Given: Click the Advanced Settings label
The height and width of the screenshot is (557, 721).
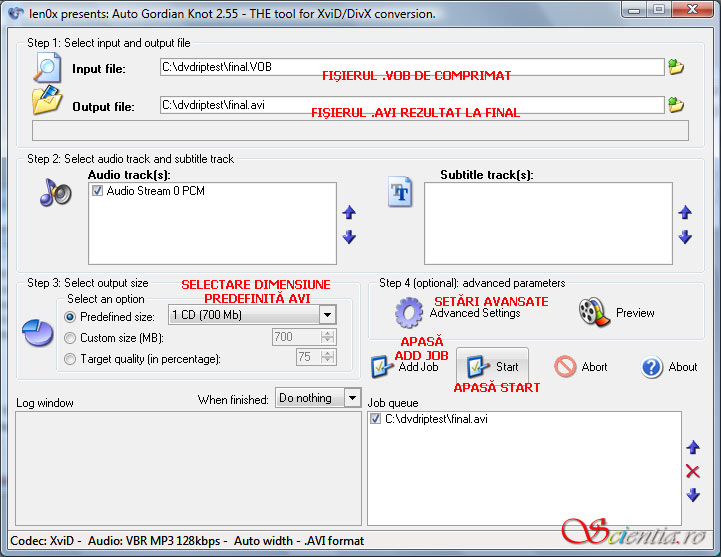Looking at the screenshot, I should coord(475,313).
